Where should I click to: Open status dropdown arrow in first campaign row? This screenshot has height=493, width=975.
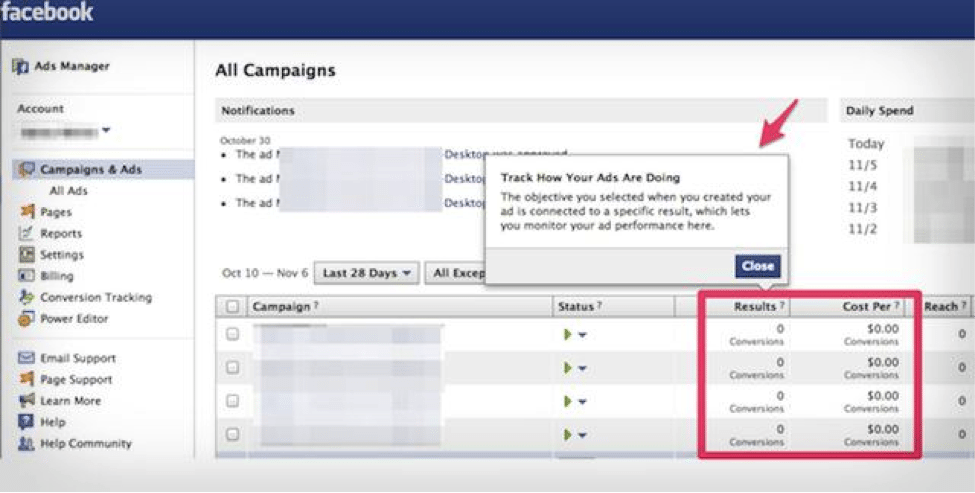(x=582, y=335)
